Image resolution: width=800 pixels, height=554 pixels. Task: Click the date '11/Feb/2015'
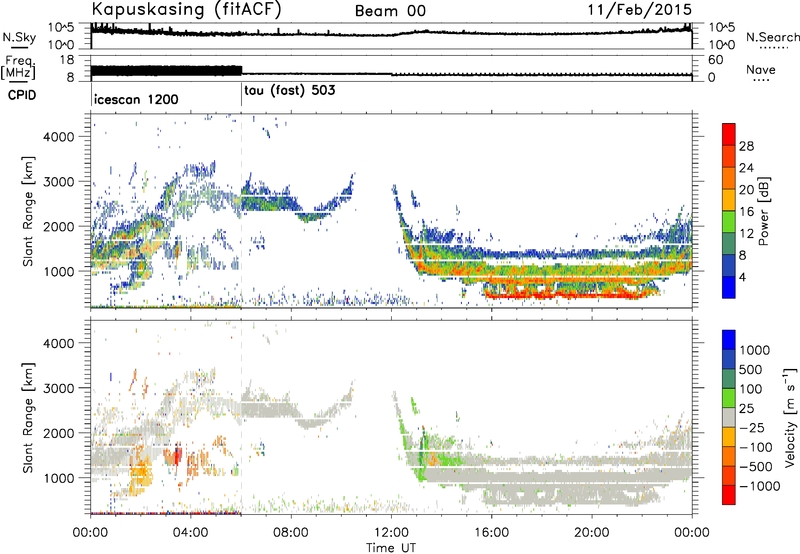(640, 9)
